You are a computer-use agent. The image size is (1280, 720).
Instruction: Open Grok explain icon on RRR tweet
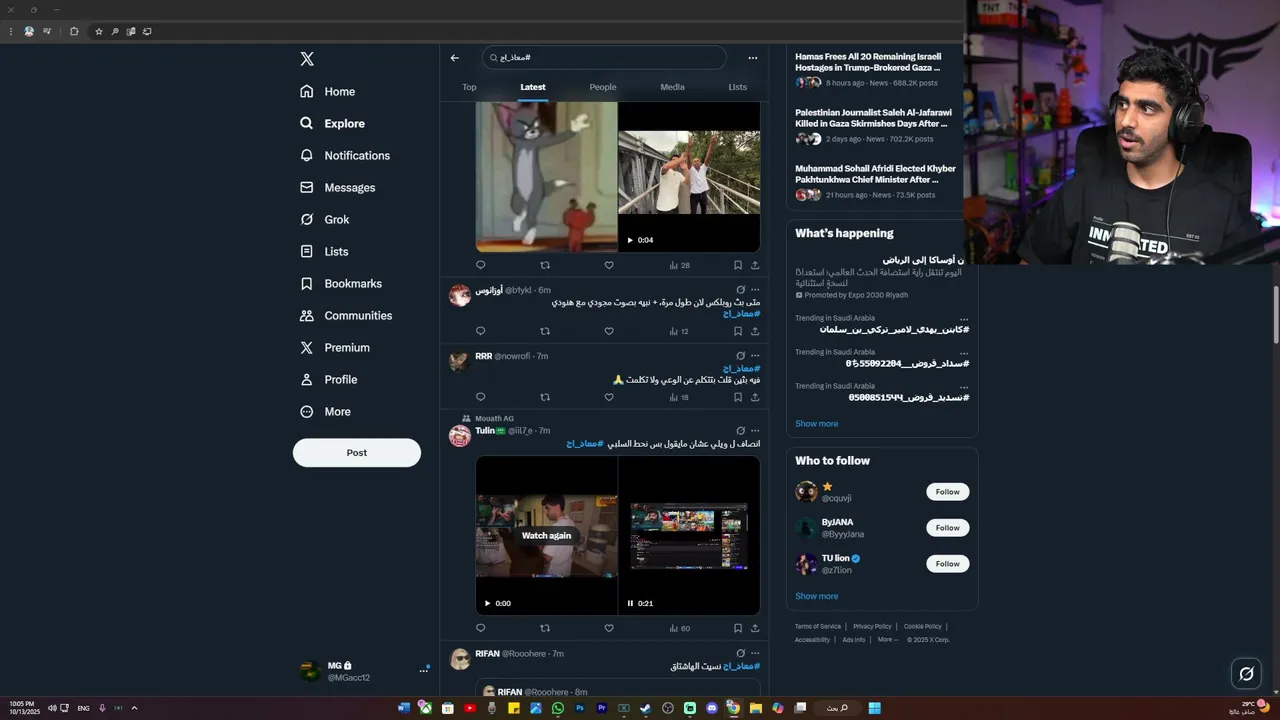point(740,356)
